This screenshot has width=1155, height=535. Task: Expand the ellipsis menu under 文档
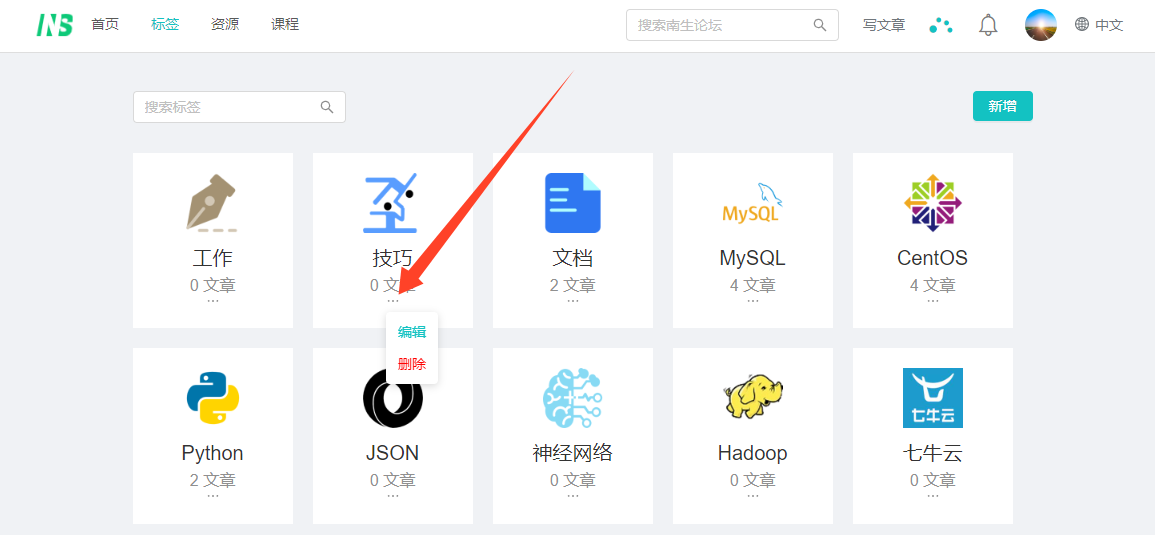coord(572,300)
